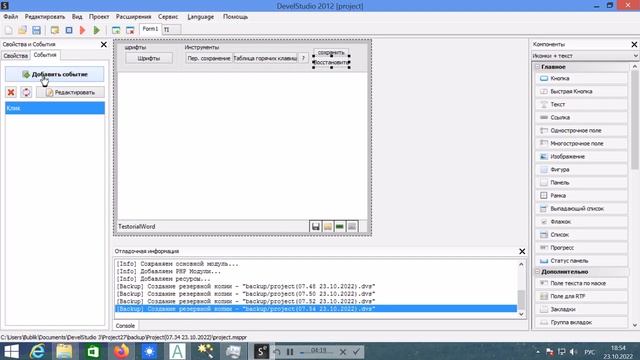Select the Form1 tab

[x=150, y=29]
